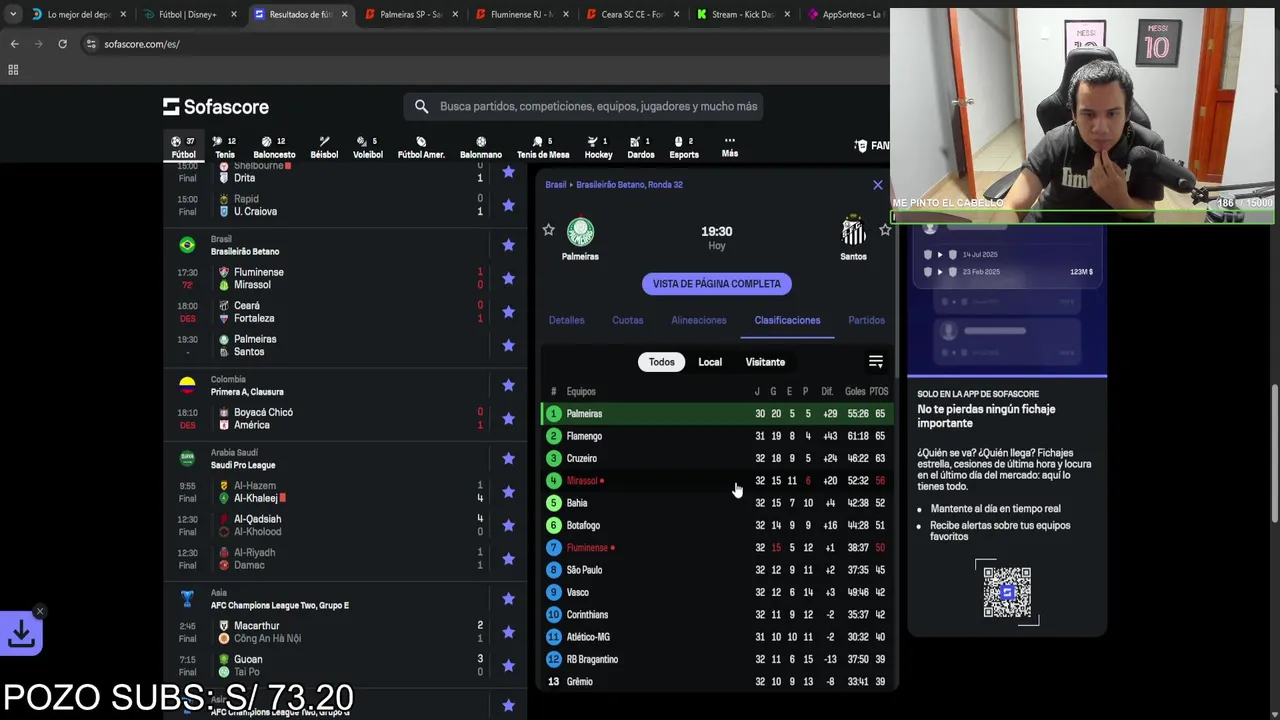Open the Tenis de Mesa category

(543, 147)
